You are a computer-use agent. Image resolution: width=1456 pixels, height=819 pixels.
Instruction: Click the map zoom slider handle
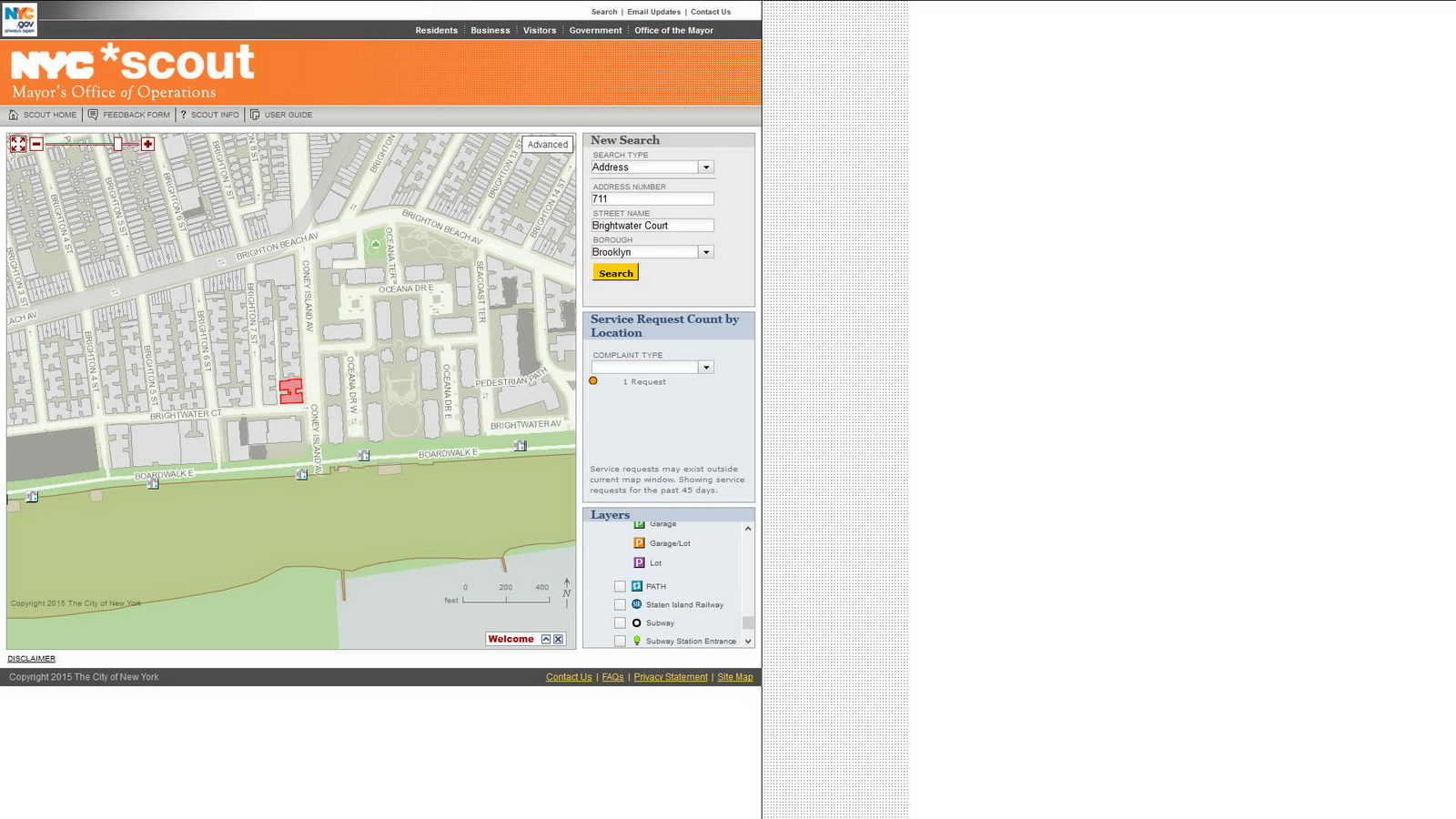coord(117,144)
